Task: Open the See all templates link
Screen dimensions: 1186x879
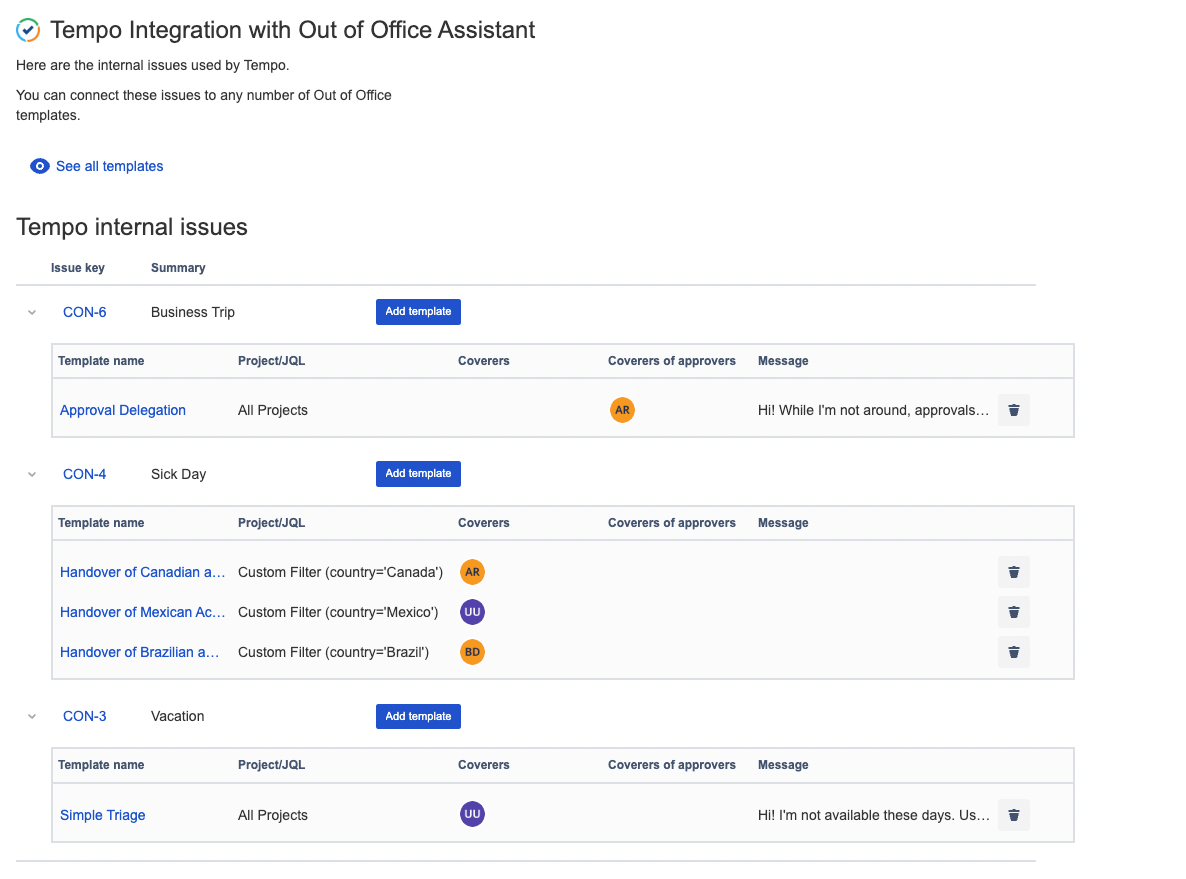Action: point(110,166)
